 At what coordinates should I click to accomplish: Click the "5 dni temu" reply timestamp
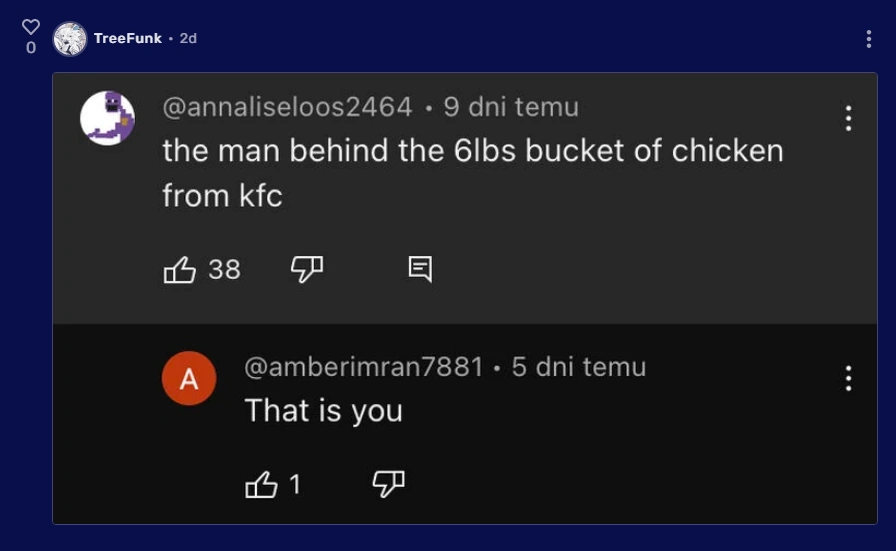[x=578, y=367]
